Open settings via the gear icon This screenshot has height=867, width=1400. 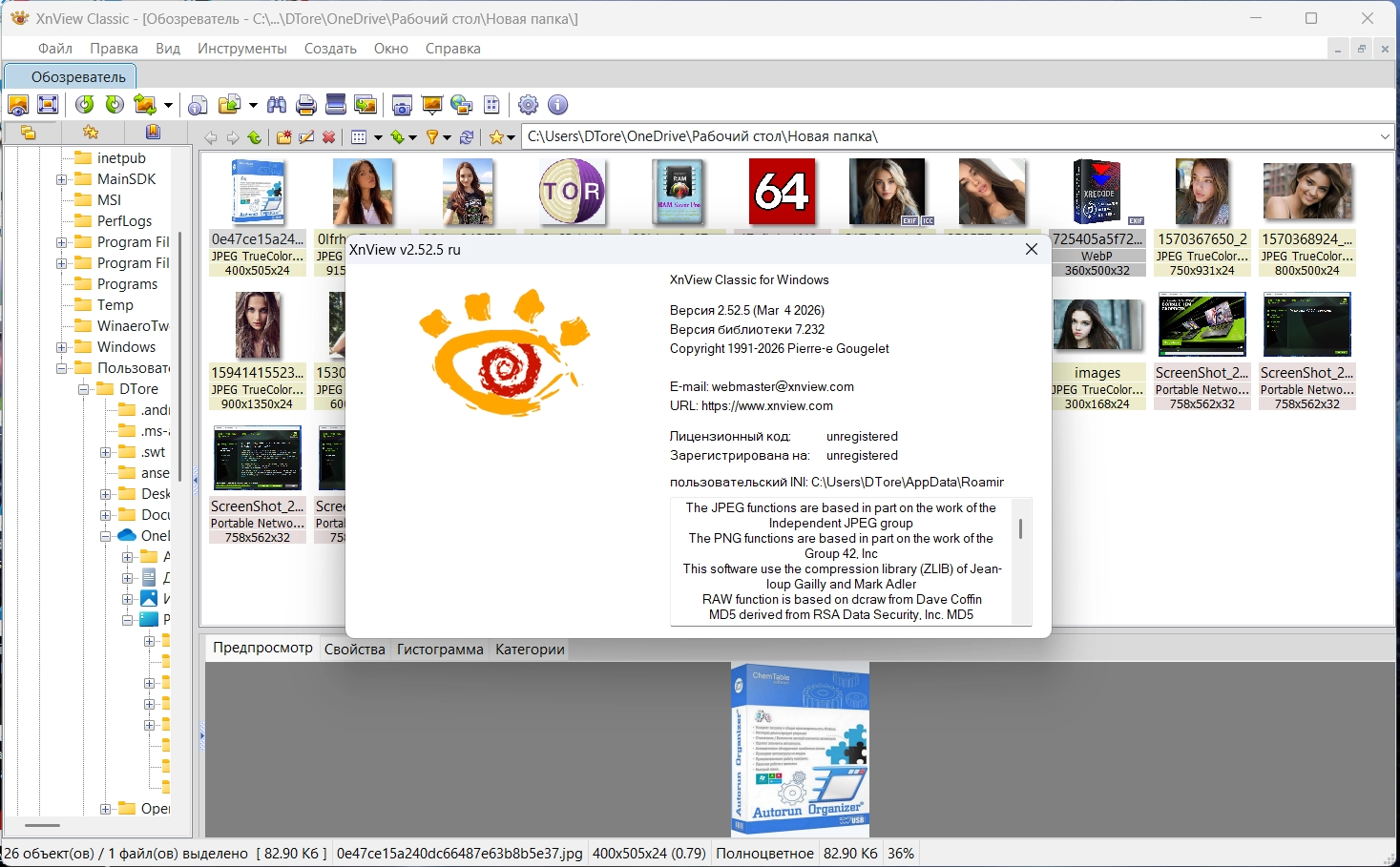(x=529, y=105)
